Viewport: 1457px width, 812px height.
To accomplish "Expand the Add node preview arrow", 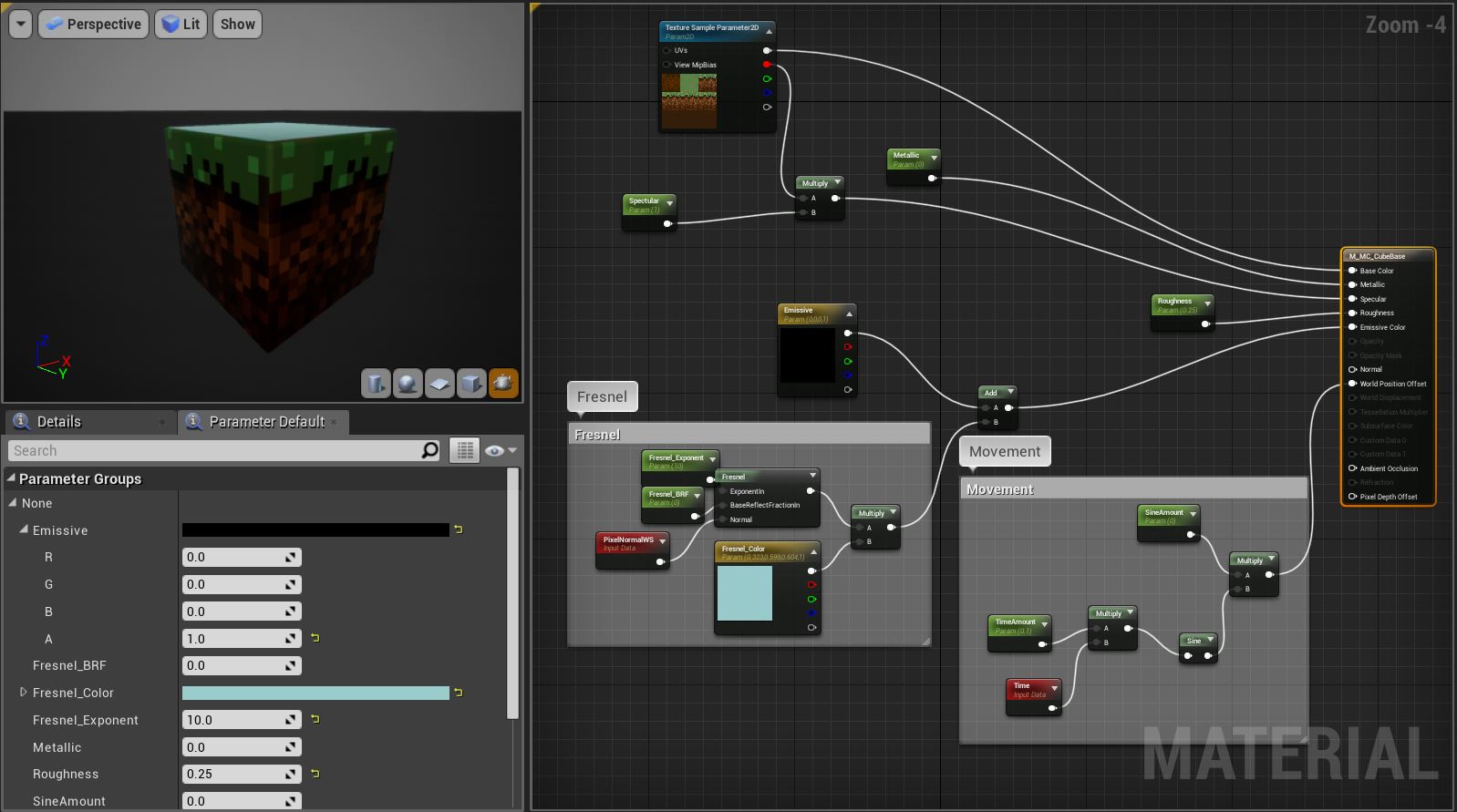I will 1009,392.
